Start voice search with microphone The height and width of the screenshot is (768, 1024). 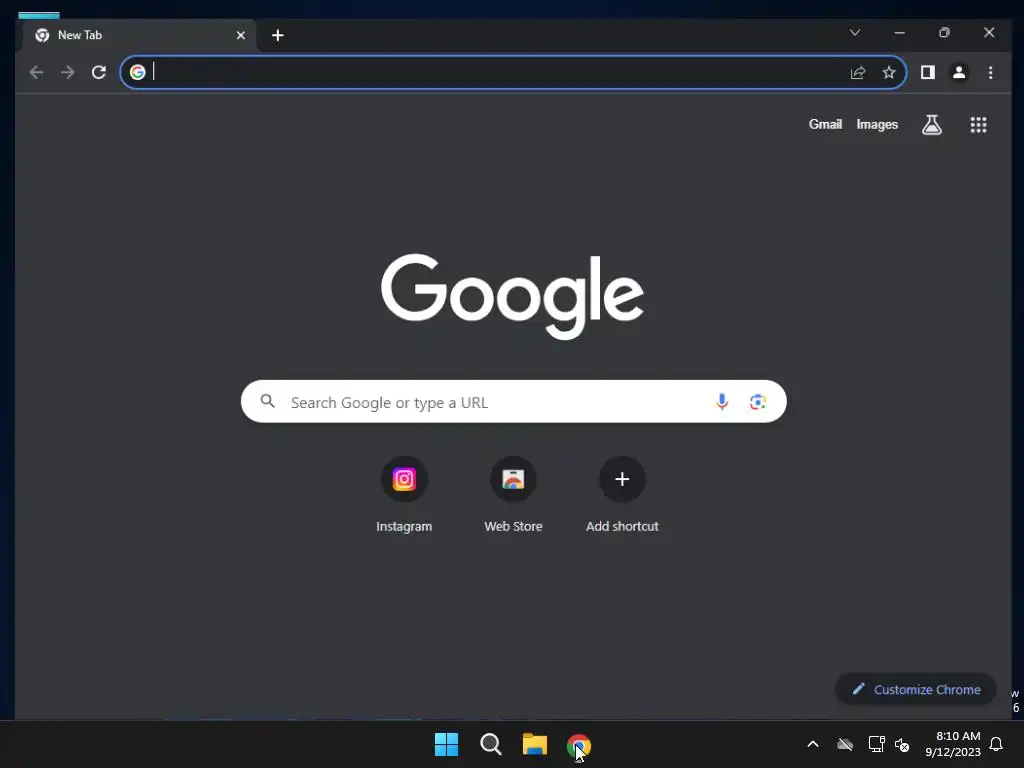[722, 402]
